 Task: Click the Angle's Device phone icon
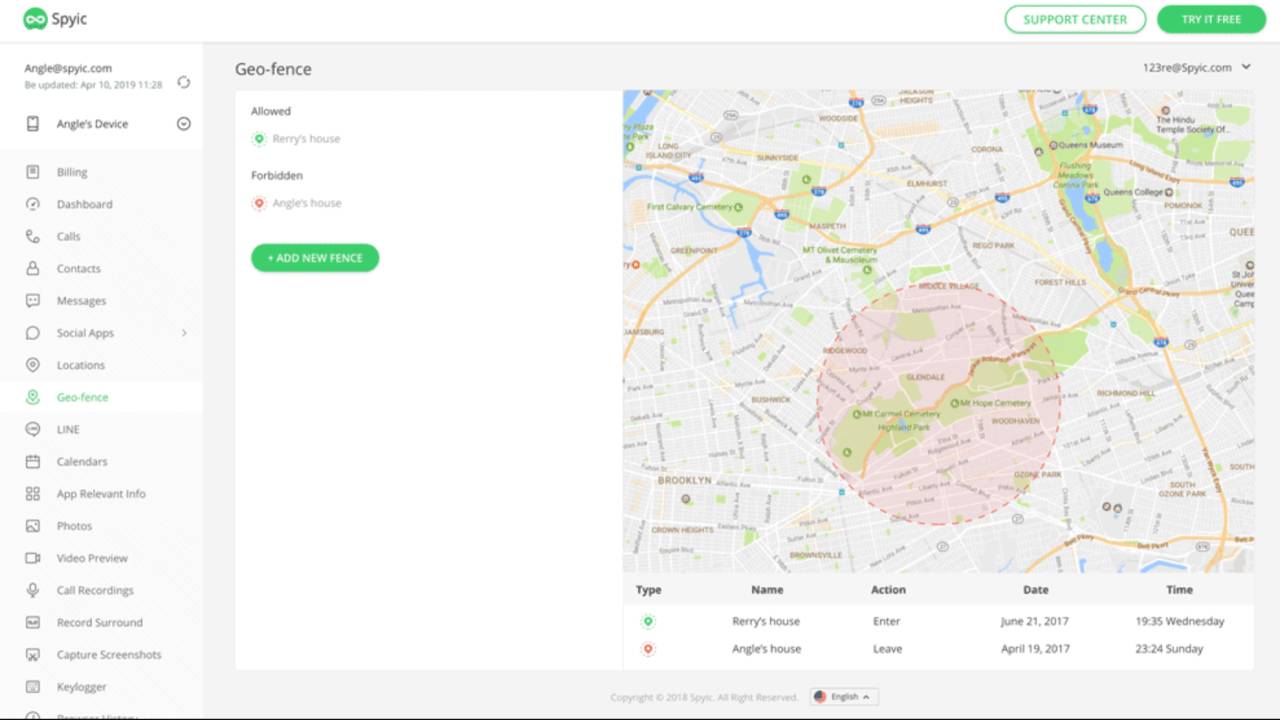pos(33,124)
